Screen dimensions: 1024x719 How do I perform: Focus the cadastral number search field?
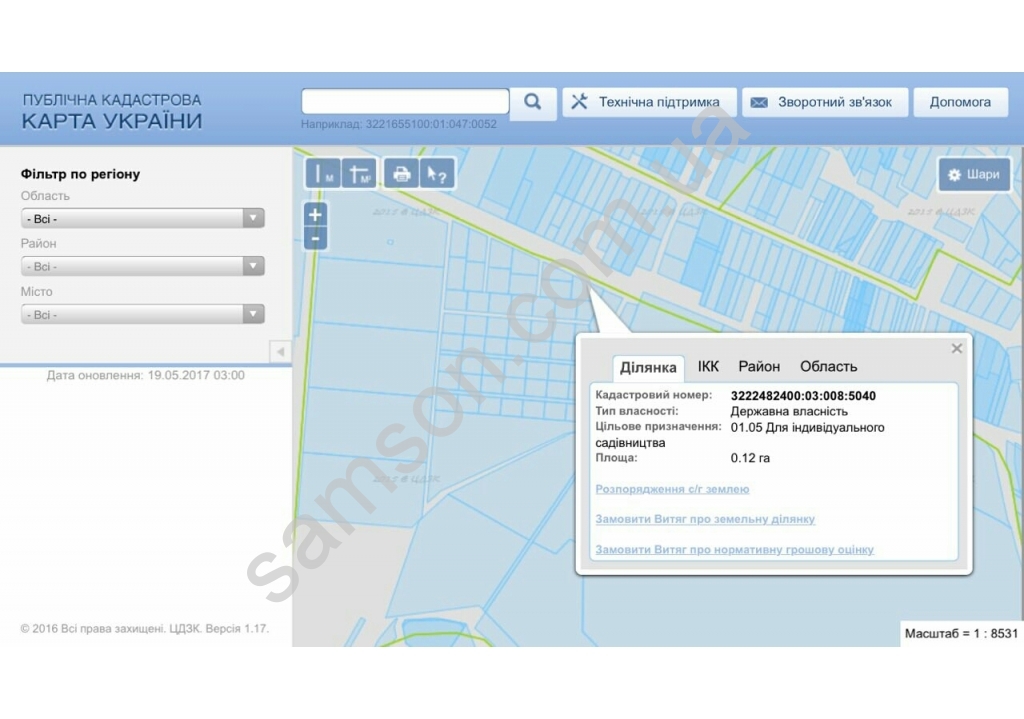tap(405, 102)
